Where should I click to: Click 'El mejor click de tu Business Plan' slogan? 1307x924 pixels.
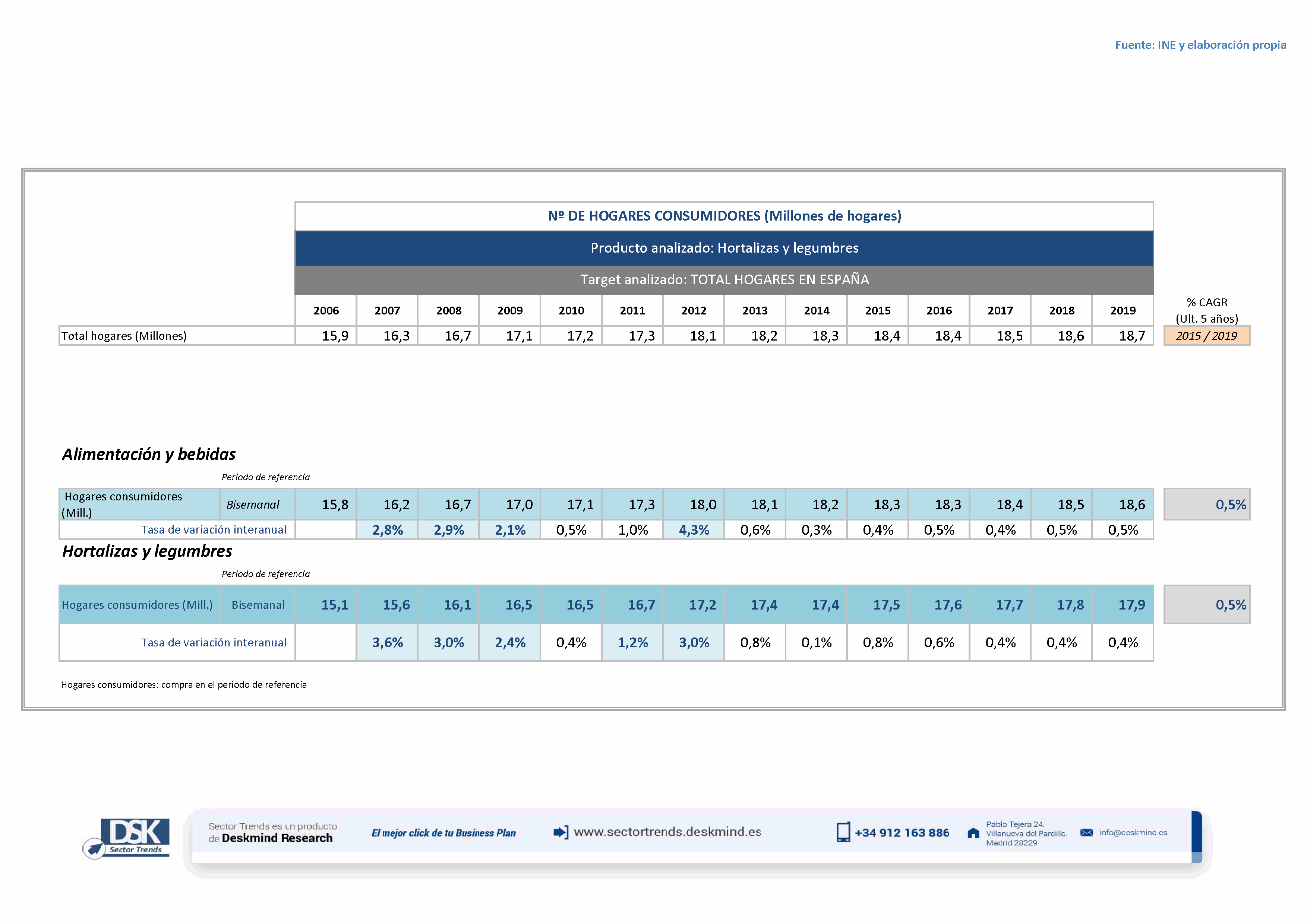coord(443,833)
